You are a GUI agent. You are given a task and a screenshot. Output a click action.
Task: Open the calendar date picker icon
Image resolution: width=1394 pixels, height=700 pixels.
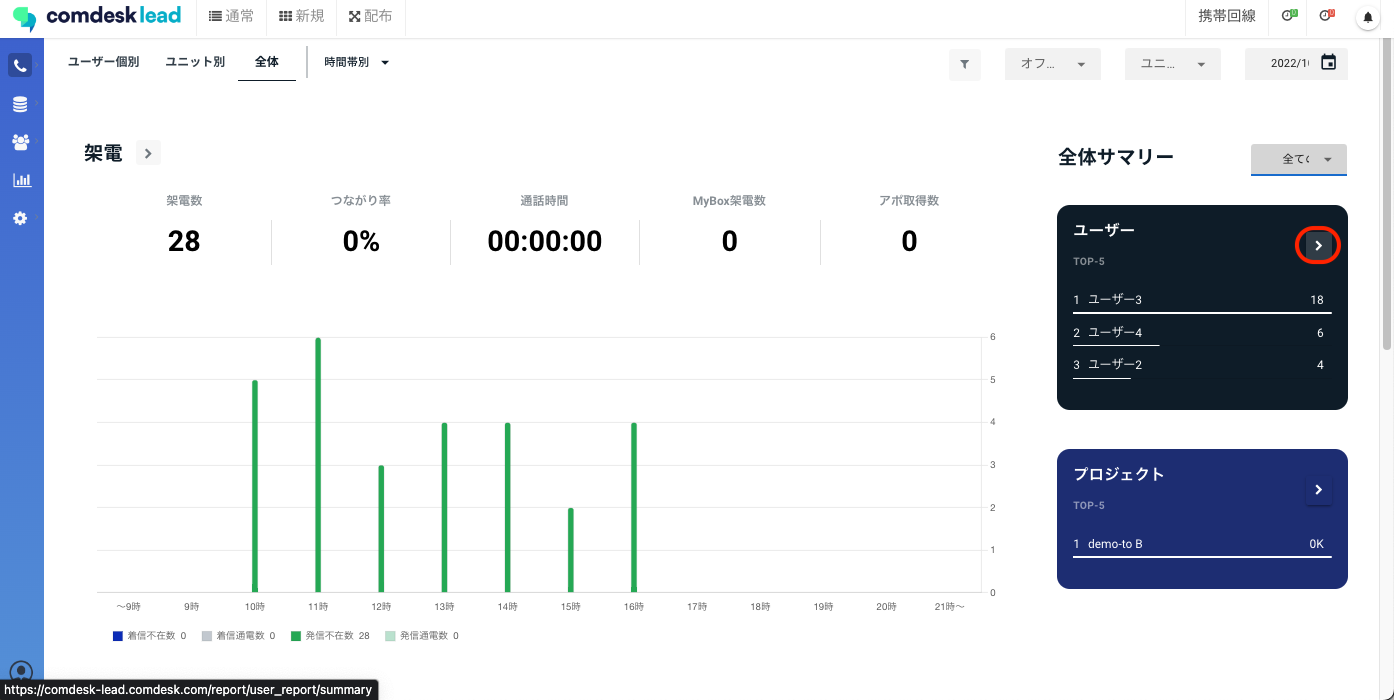click(x=1328, y=63)
